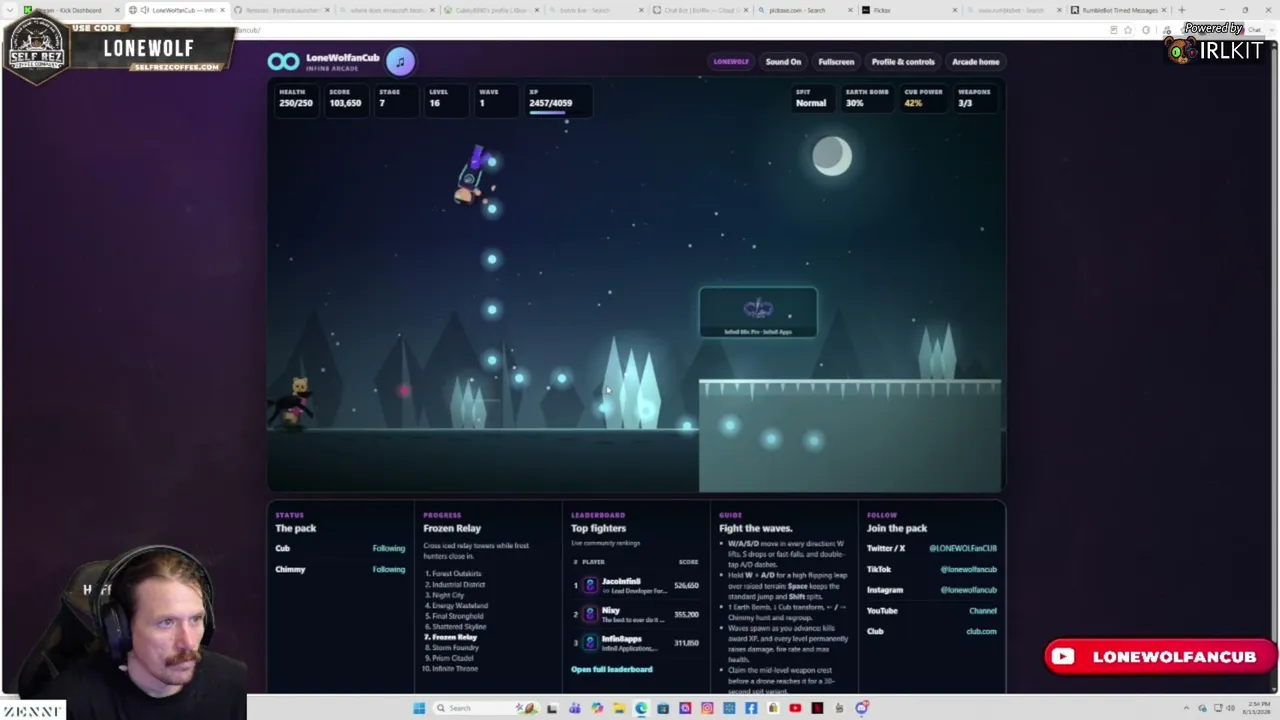Screen dimensions: 1280x720
Task: Open Netflix from the taskbar
Action: 817,708
